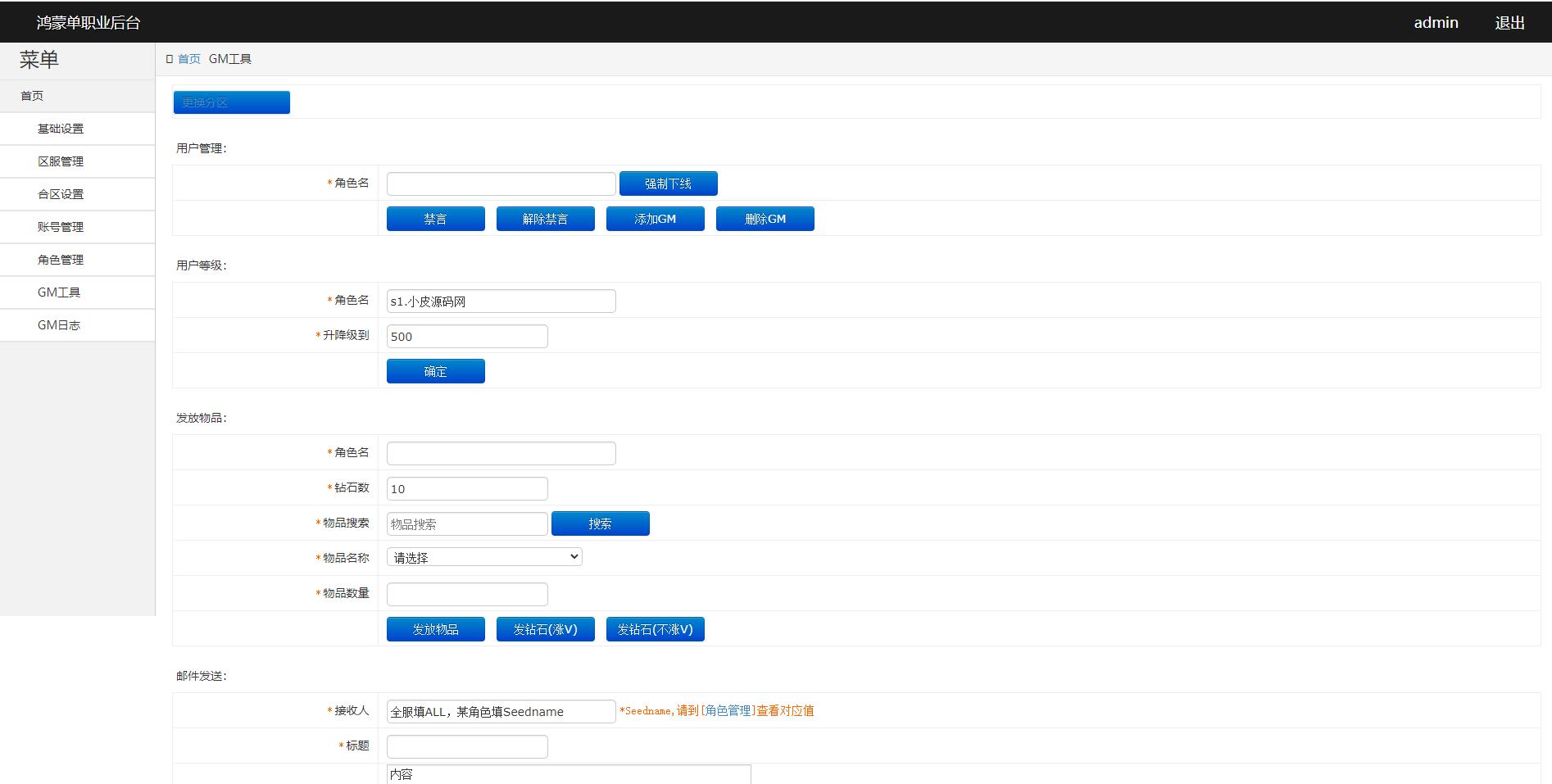This screenshot has width=1552, height=784.
Task: Click the 更换分区 button
Action: pyautogui.click(x=230, y=102)
